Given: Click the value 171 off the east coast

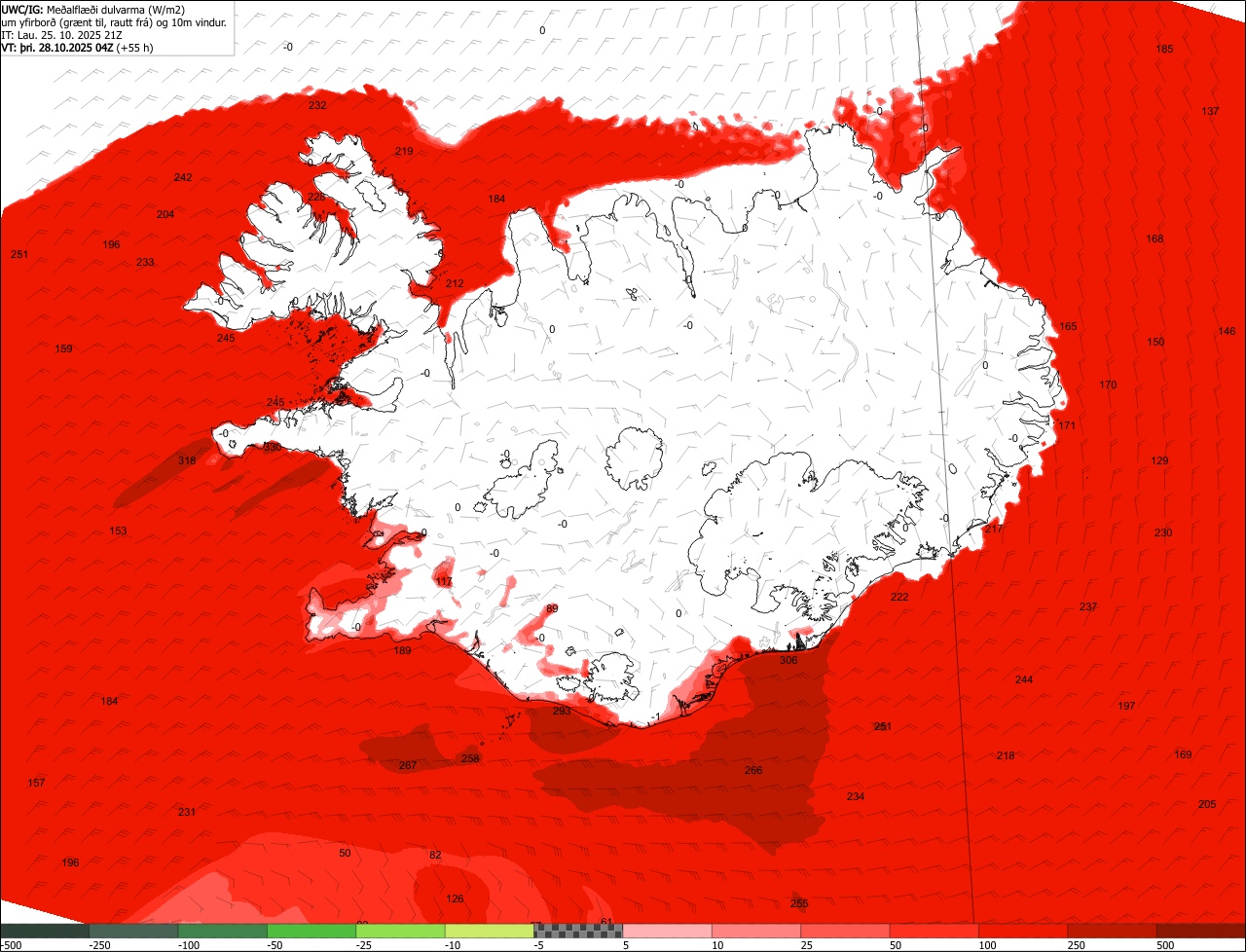Looking at the screenshot, I should coord(1068,425).
